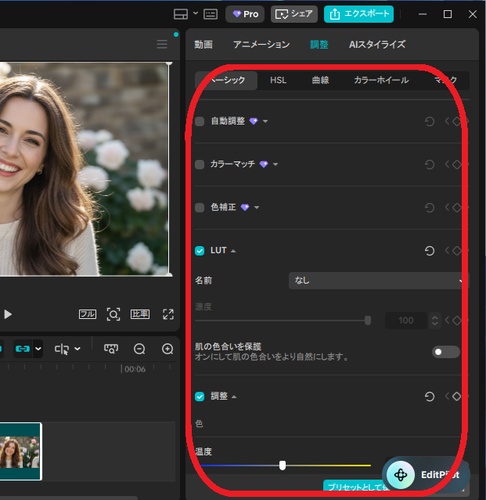The height and width of the screenshot is (500, 486).
Task: Enable the 自動調整 checkbox
Action: (200, 121)
